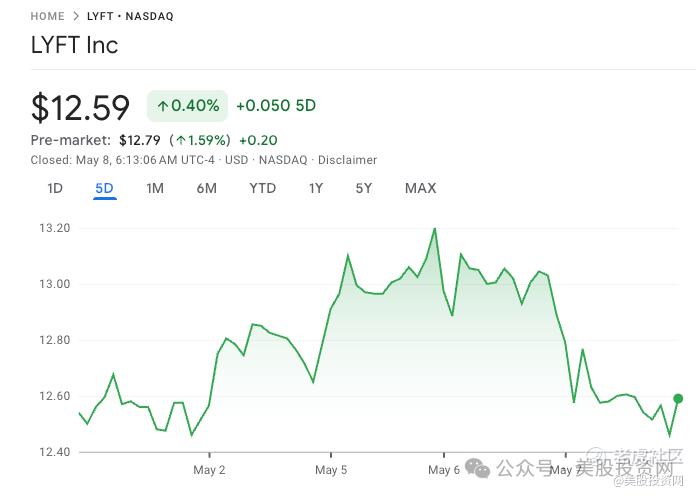Click the breadcrumb chevron separator
This screenshot has height=496, width=696.
coord(76,16)
